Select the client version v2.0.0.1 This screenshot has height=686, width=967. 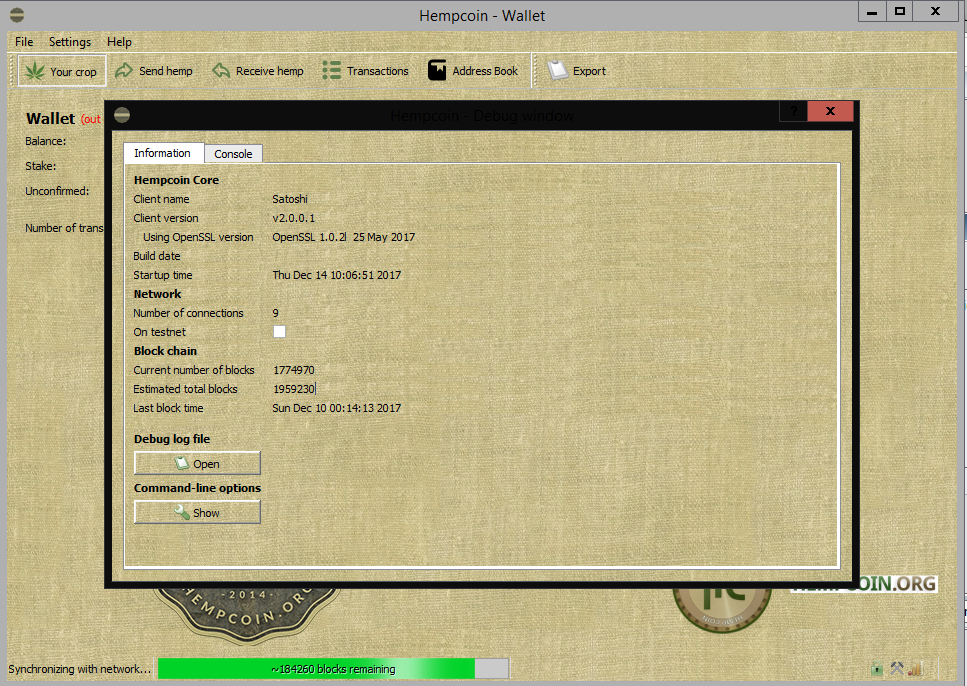pos(294,218)
